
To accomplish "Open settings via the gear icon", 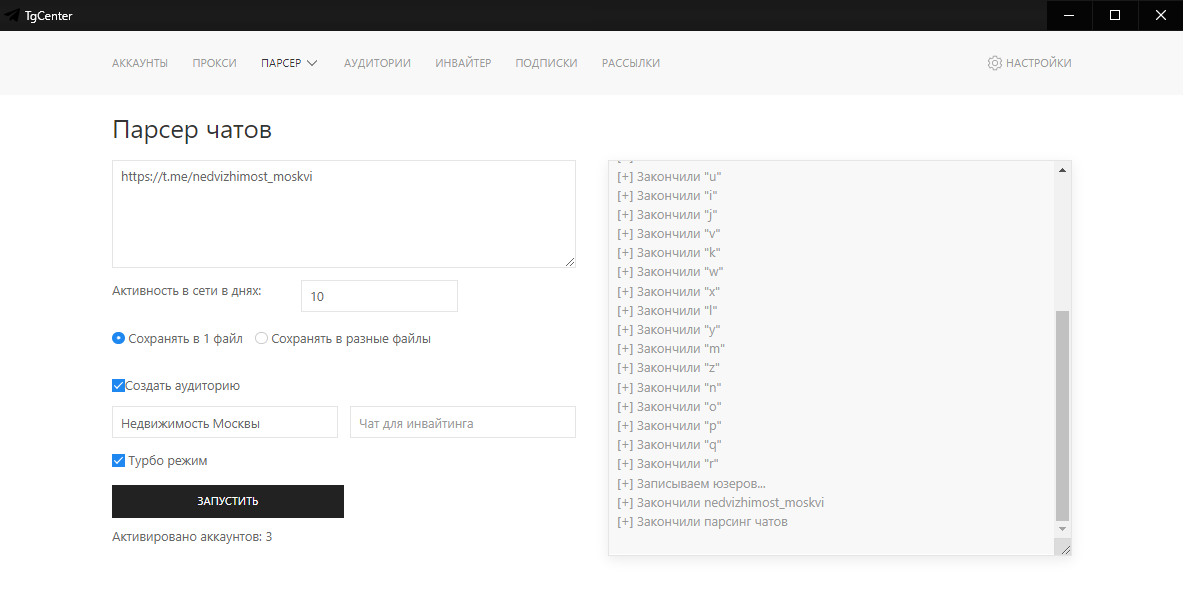I will click(994, 63).
